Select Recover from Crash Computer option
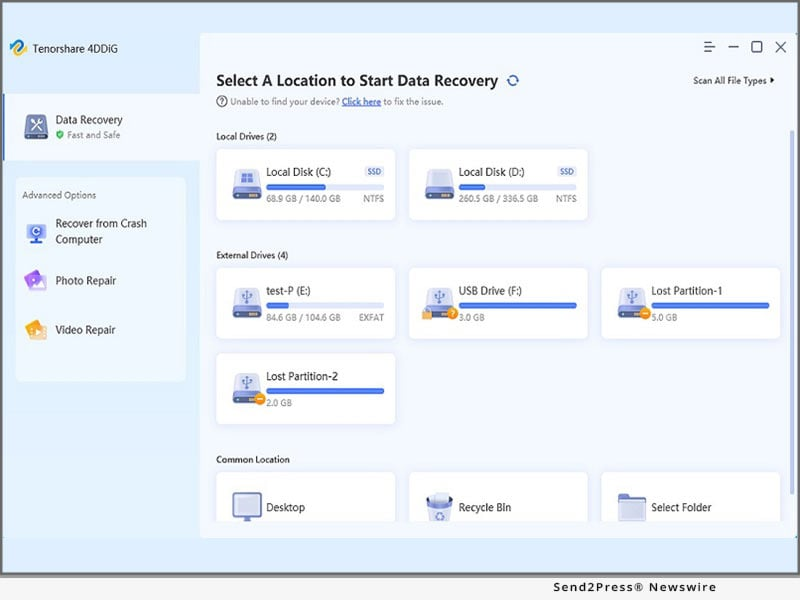The height and width of the screenshot is (600, 800). (x=100, y=232)
